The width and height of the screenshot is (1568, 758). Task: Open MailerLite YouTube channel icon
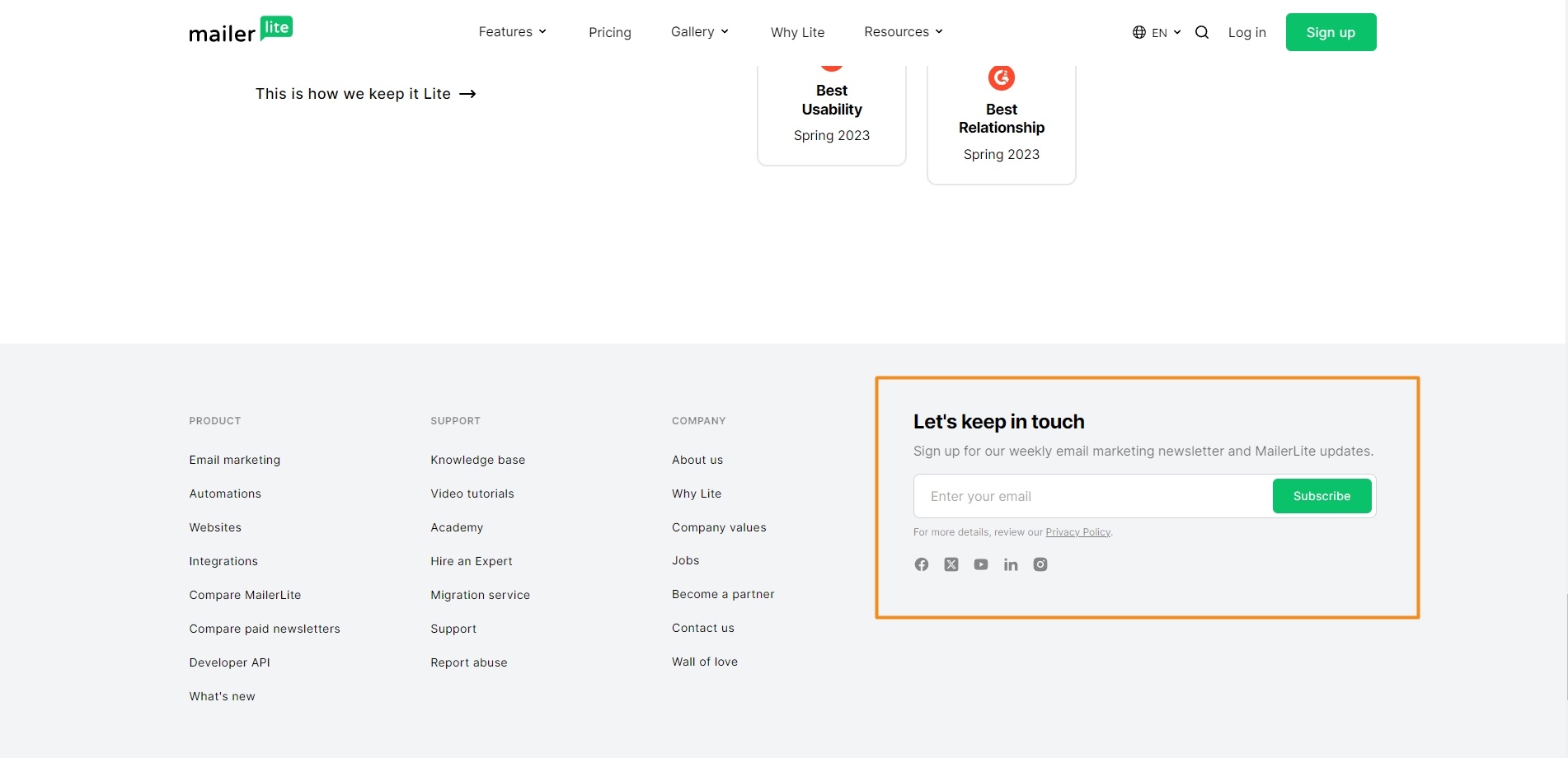tap(981, 564)
